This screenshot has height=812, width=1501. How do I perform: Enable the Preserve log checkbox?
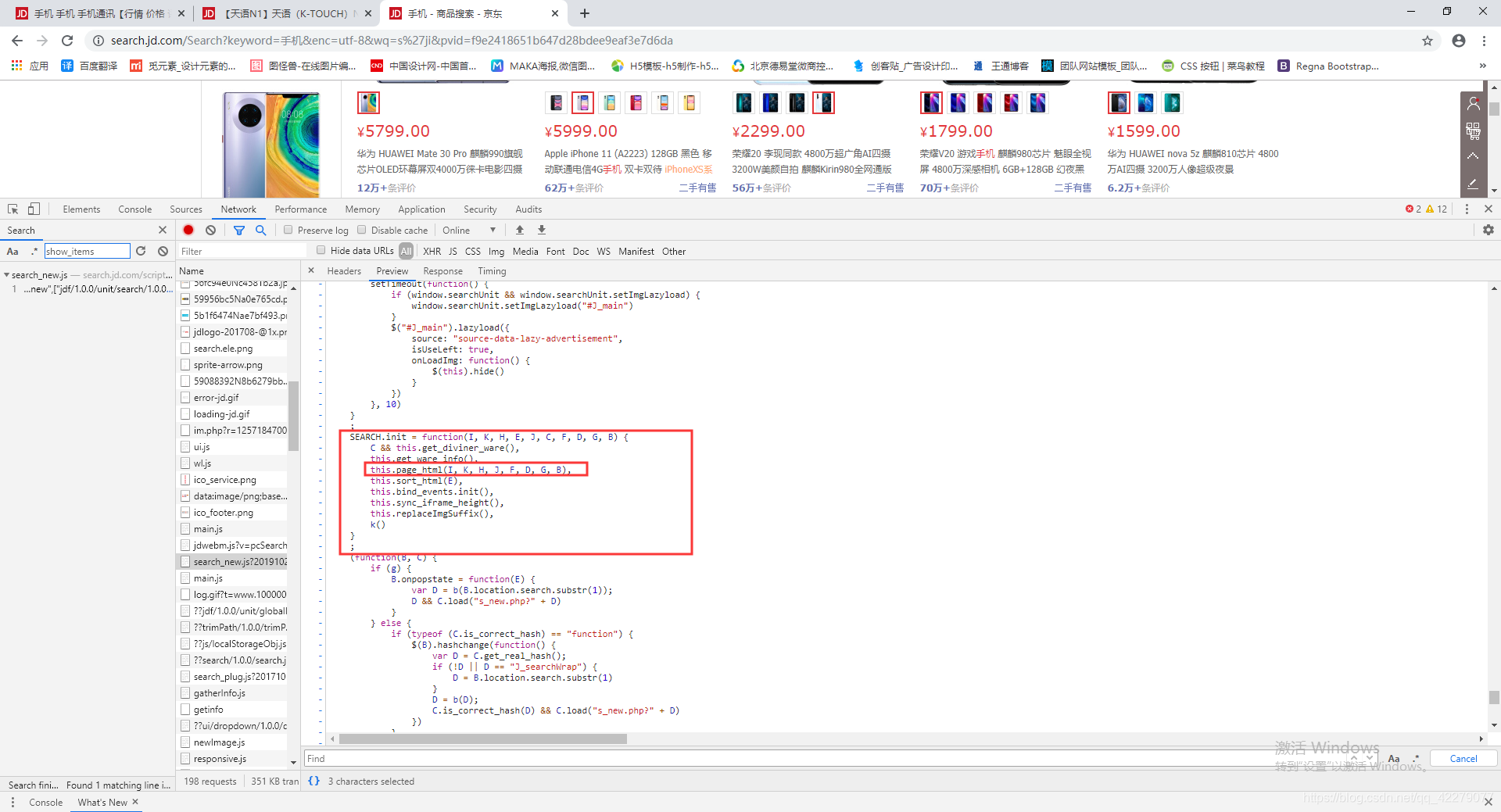pyautogui.click(x=288, y=230)
